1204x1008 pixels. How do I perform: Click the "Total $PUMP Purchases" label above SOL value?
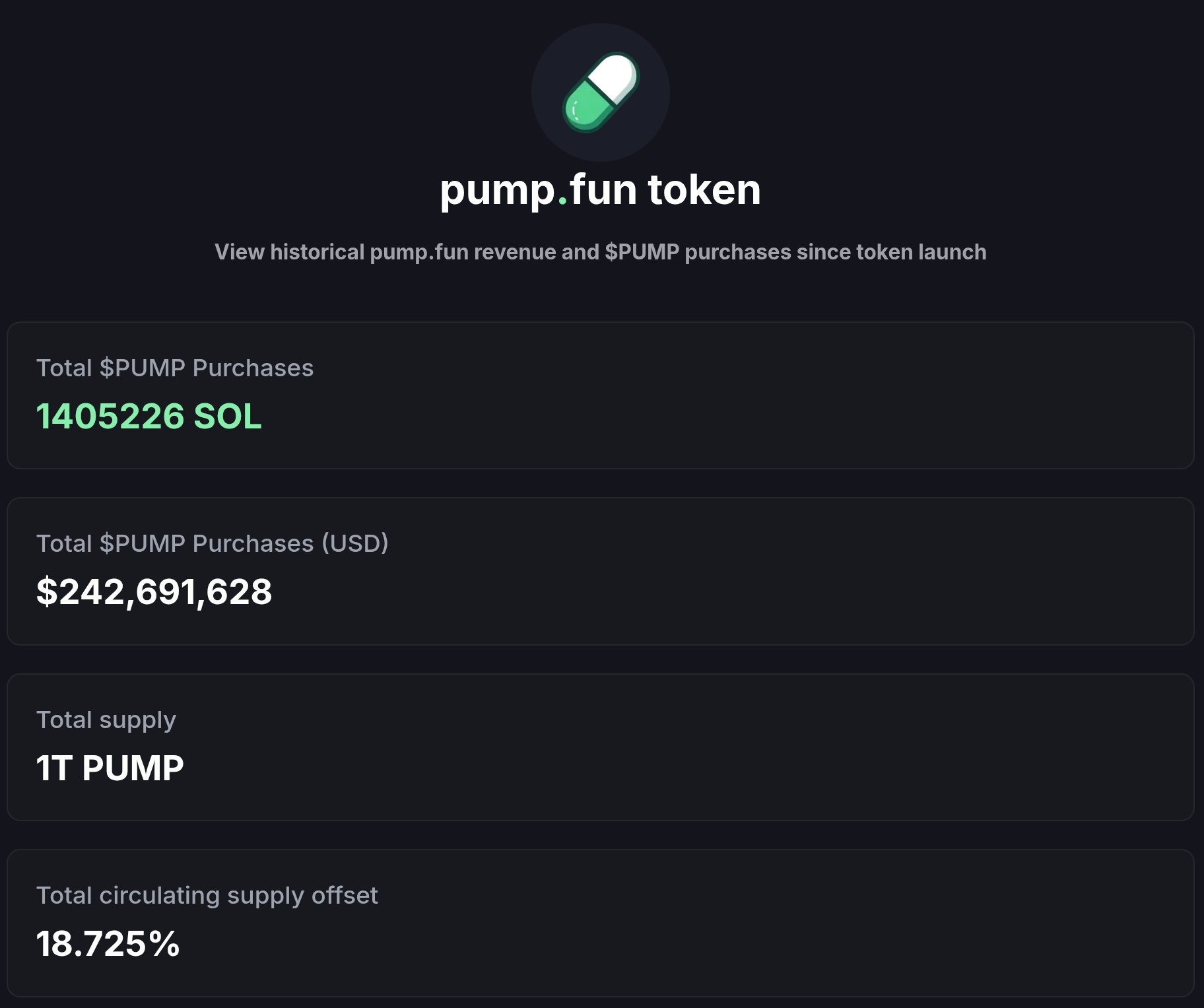[175, 368]
